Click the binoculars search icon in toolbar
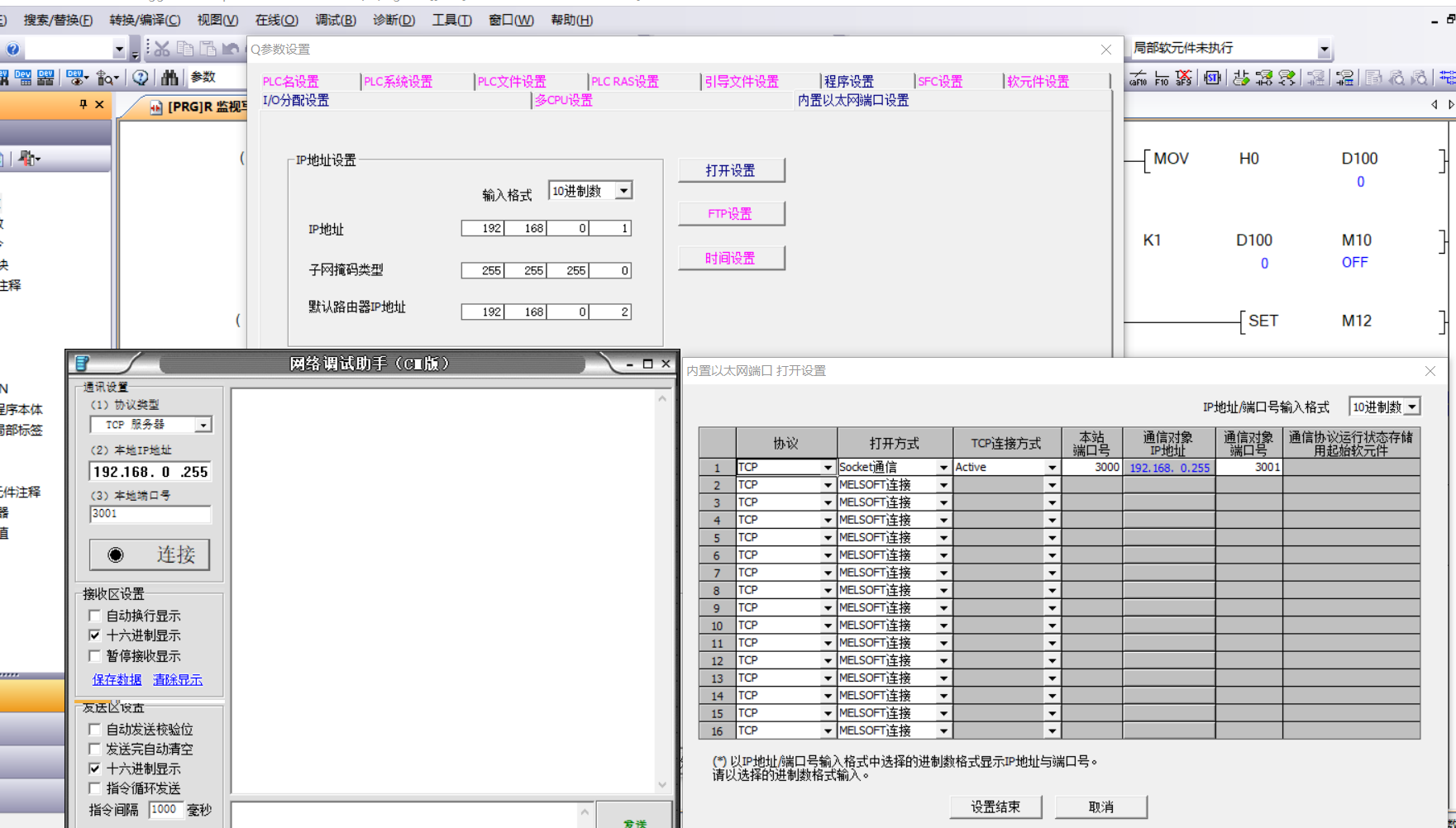The image size is (1456, 828). tap(169, 78)
